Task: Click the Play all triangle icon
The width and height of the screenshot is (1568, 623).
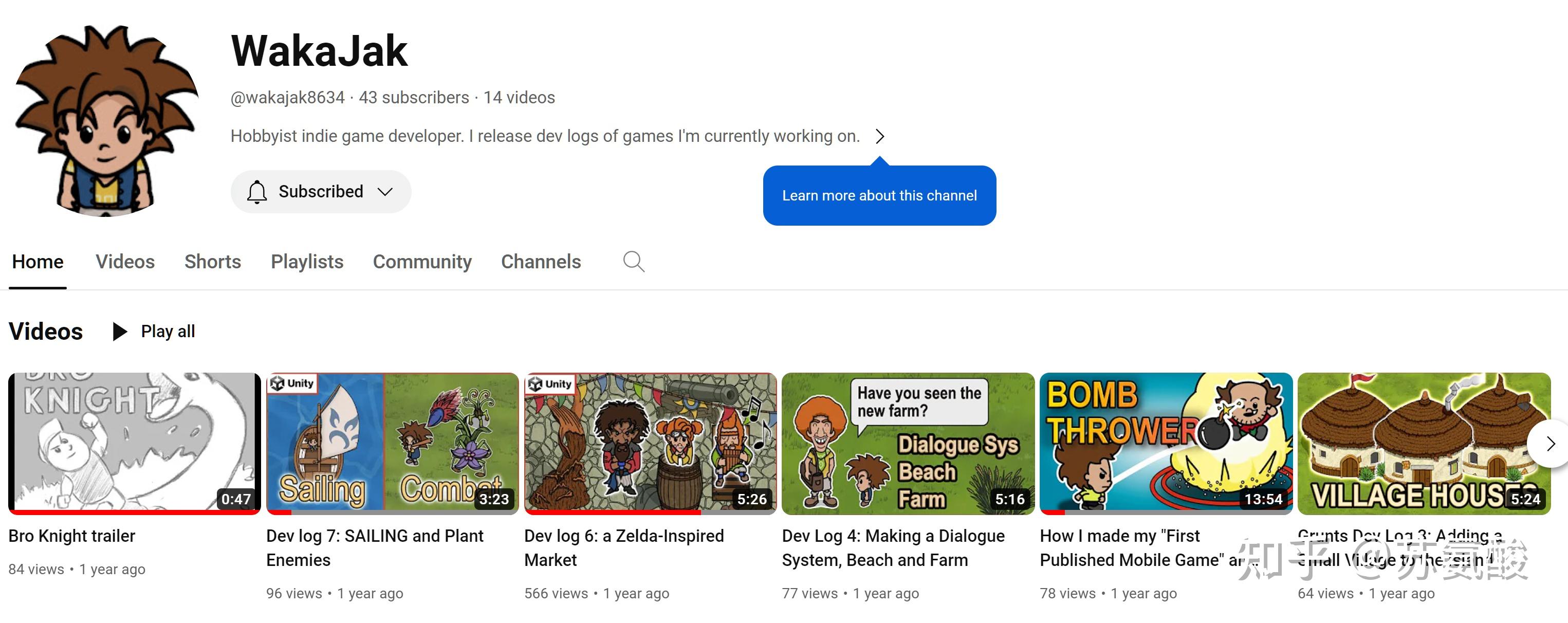Action: pyautogui.click(x=119, y=332)
